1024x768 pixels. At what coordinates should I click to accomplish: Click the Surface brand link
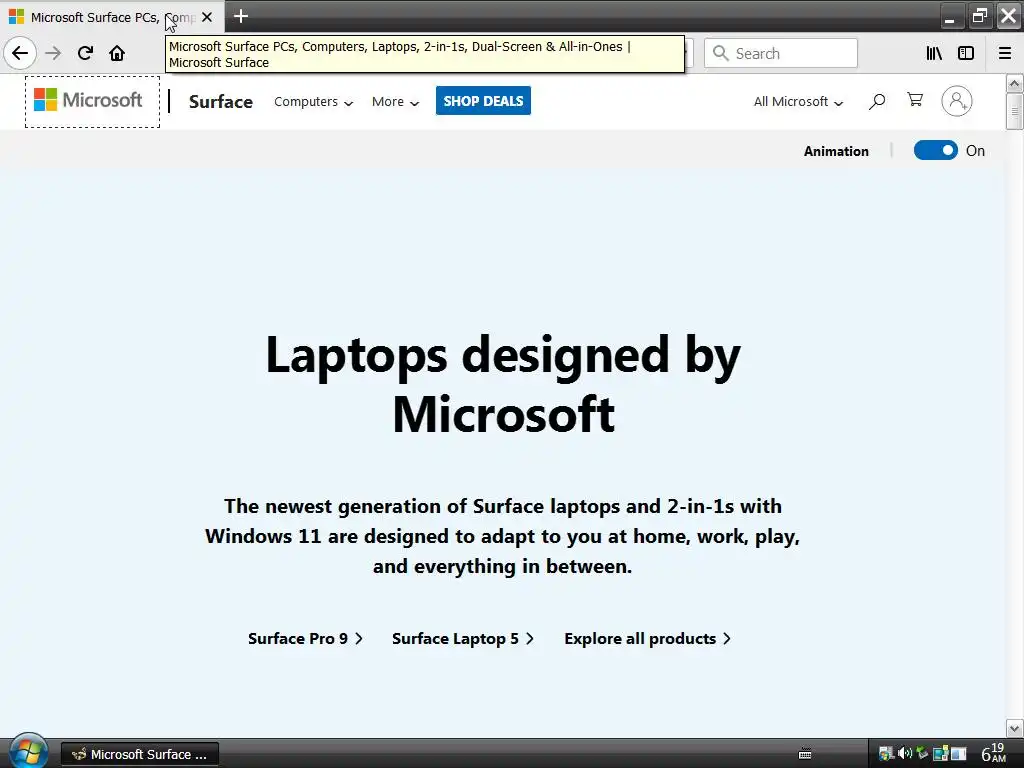[x=221, y=101]
